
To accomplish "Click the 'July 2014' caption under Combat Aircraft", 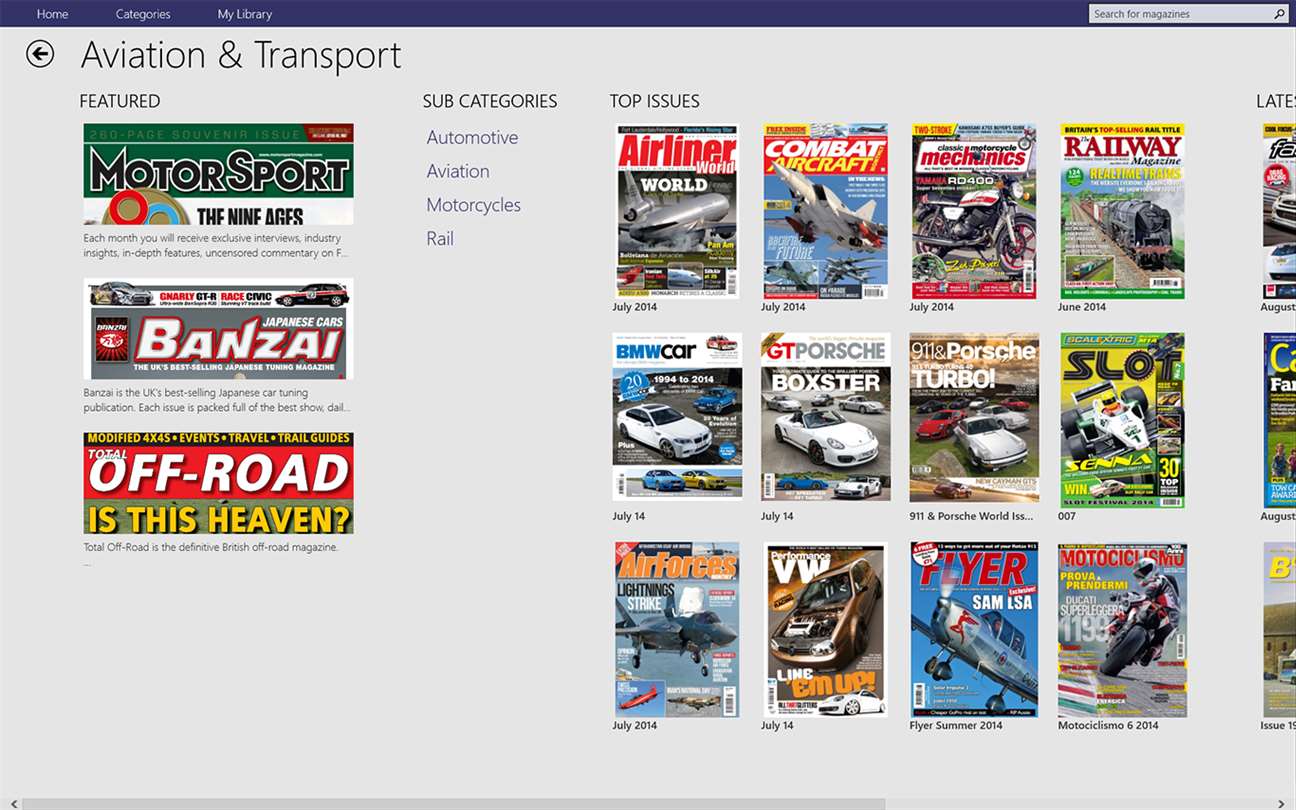I will click(x=783, y=308).
